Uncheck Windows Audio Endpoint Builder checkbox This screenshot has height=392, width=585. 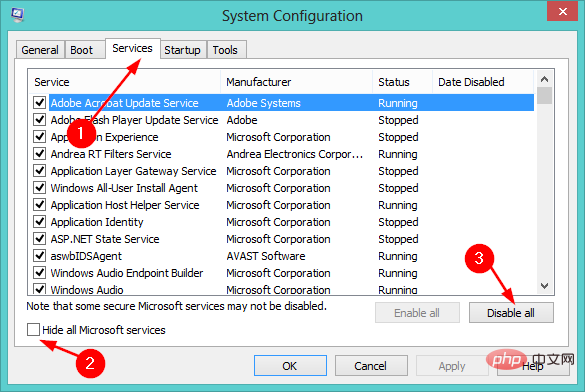click(x=40, y=273)
